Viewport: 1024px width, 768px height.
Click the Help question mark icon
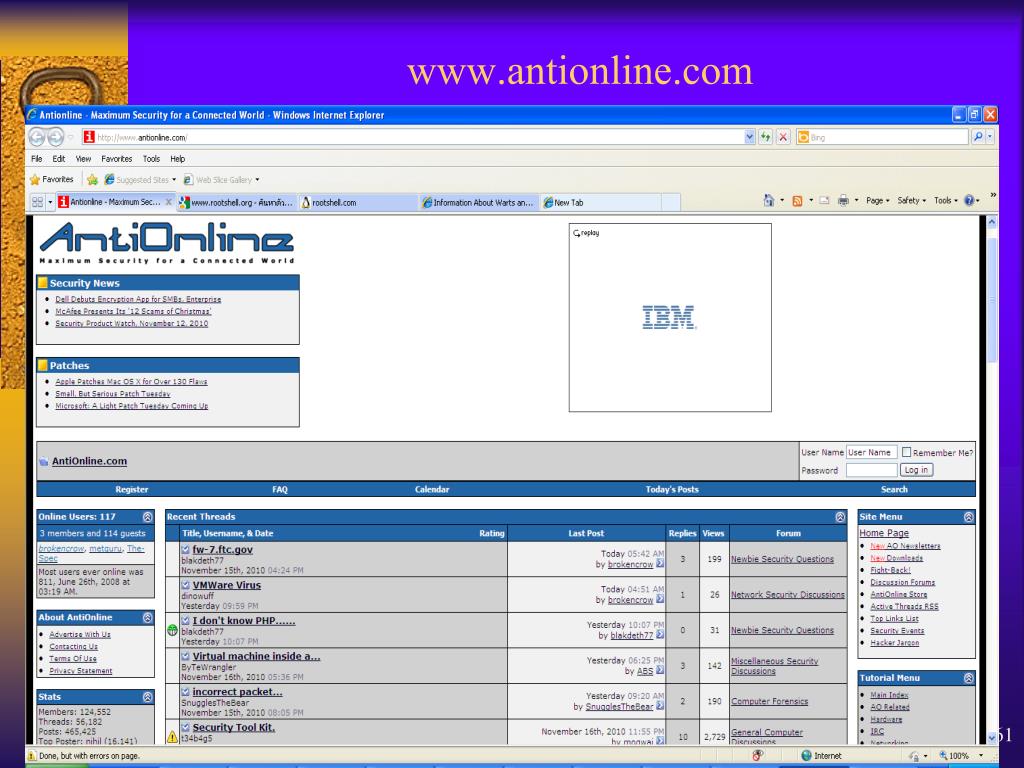(x=969, y=200)
